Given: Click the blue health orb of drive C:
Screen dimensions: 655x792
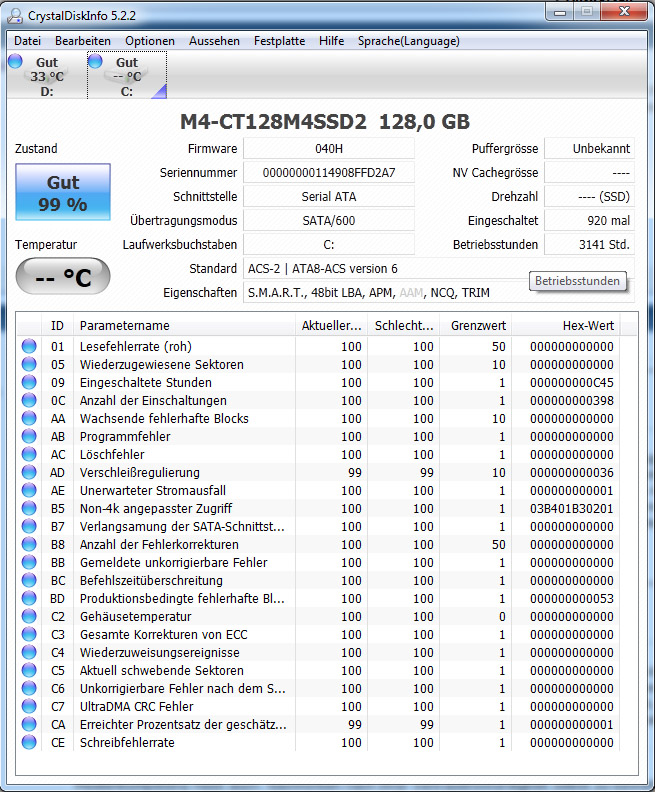Looking at the screenshot, I should pos(95,61).
